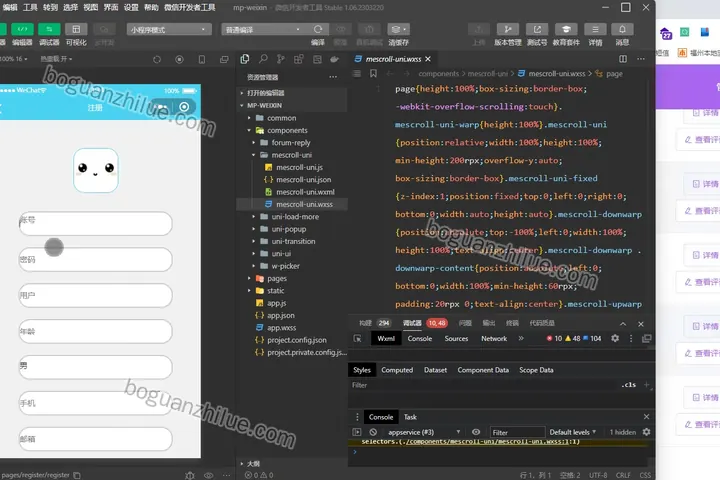Click the preview eye icon
Image resolution: width=720 pixels, height=480 pixels.
(x=340, y=29)
